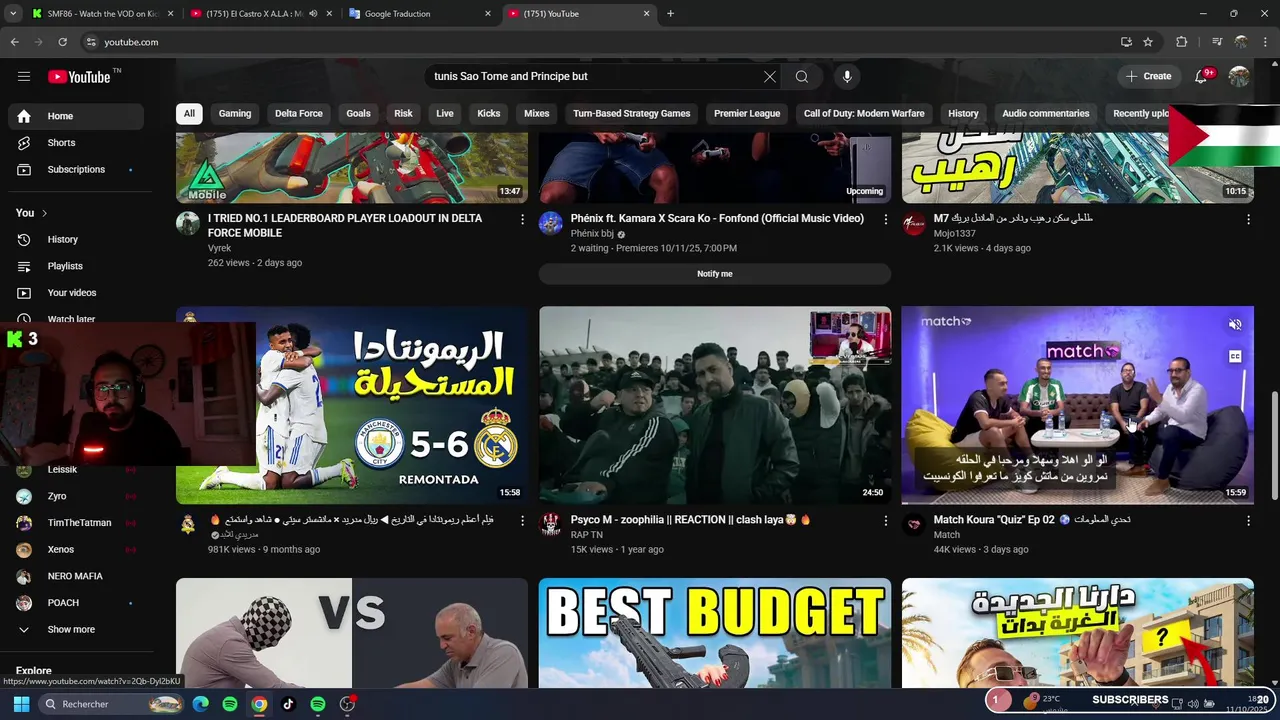Open Home in the sidebar
This screenshot has width=1280, height=720.
76,116
